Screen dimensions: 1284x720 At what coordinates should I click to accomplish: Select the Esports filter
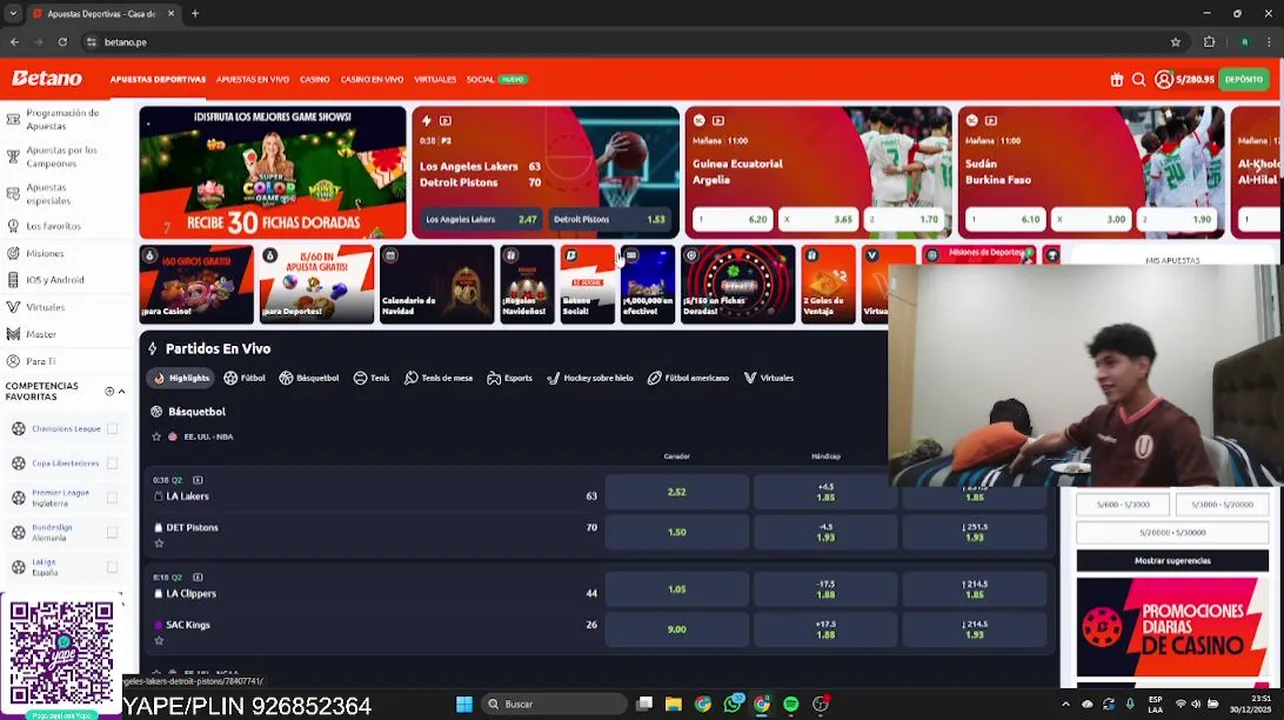point(510,378)
